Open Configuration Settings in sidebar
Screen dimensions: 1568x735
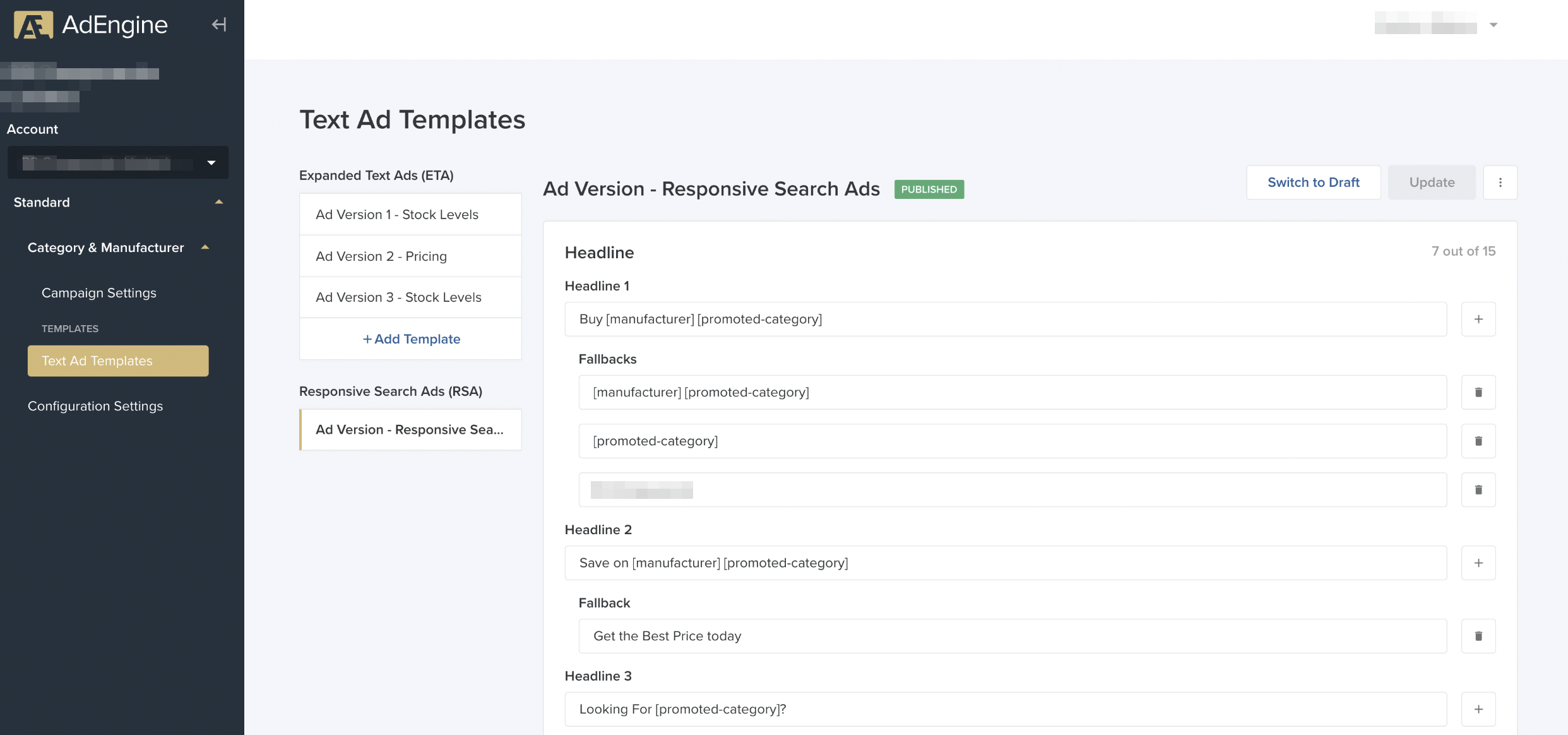click(x=95, y=406)
